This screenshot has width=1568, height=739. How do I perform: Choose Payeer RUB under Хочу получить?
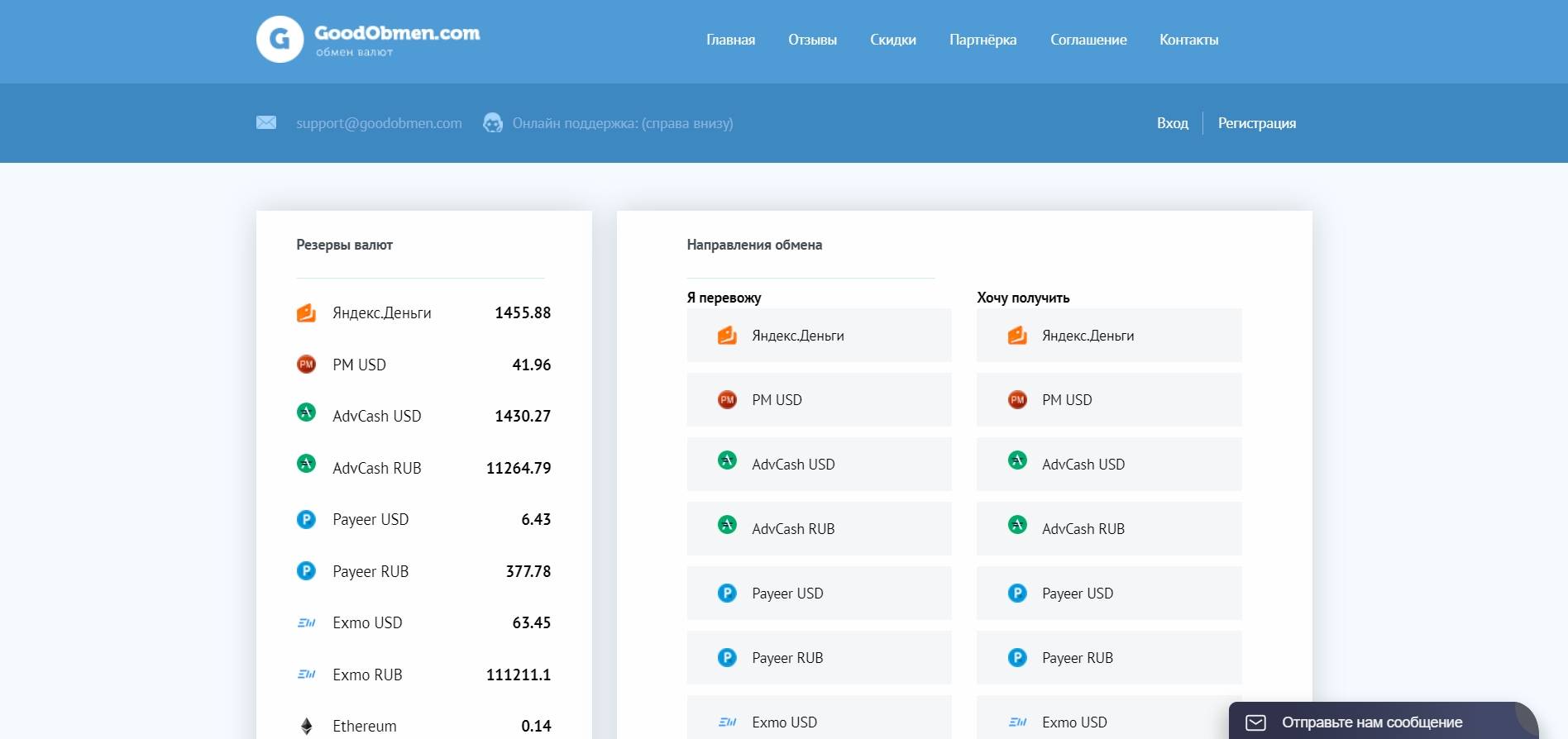pyautogui.click(x=1109, y=657)
